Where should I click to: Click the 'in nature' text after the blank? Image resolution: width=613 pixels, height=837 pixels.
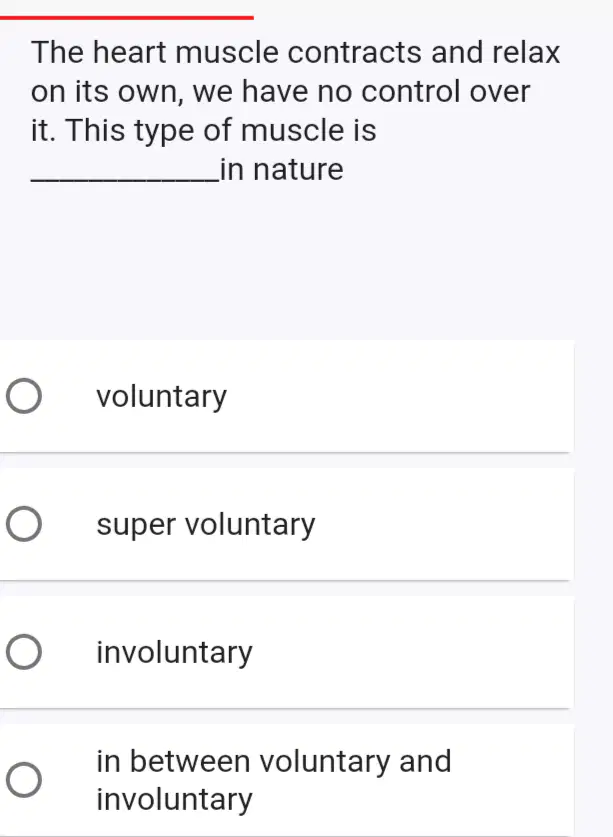(x=282, y=170)
